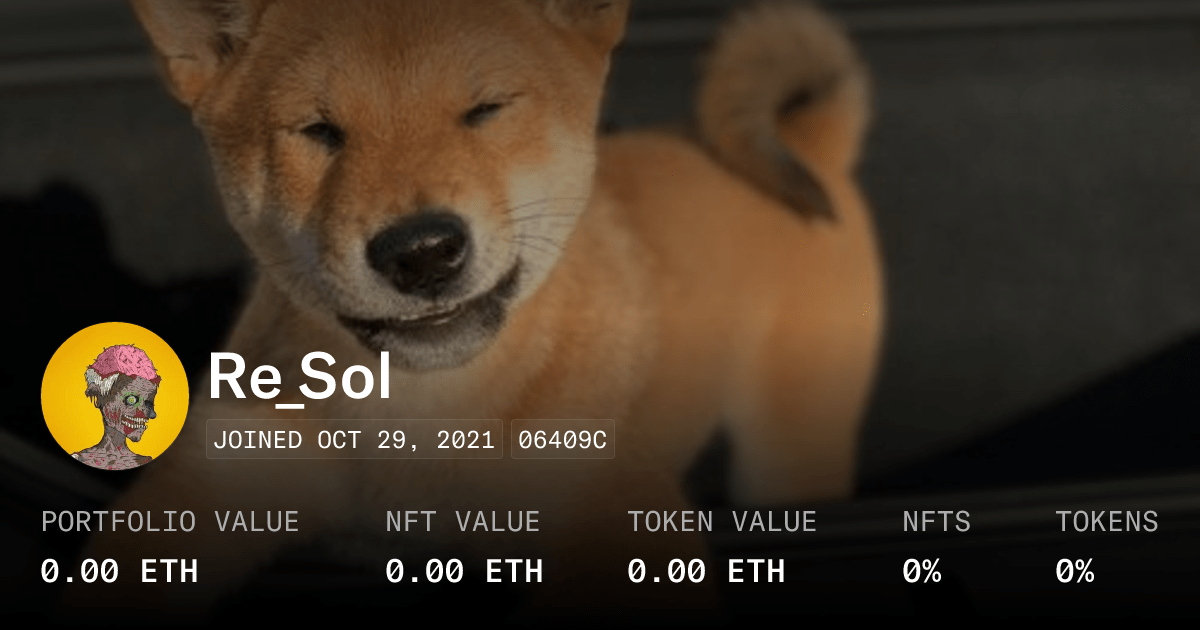Open the NFTS stat label
This screenshot has height=630, width=1200.
[936, 522]
